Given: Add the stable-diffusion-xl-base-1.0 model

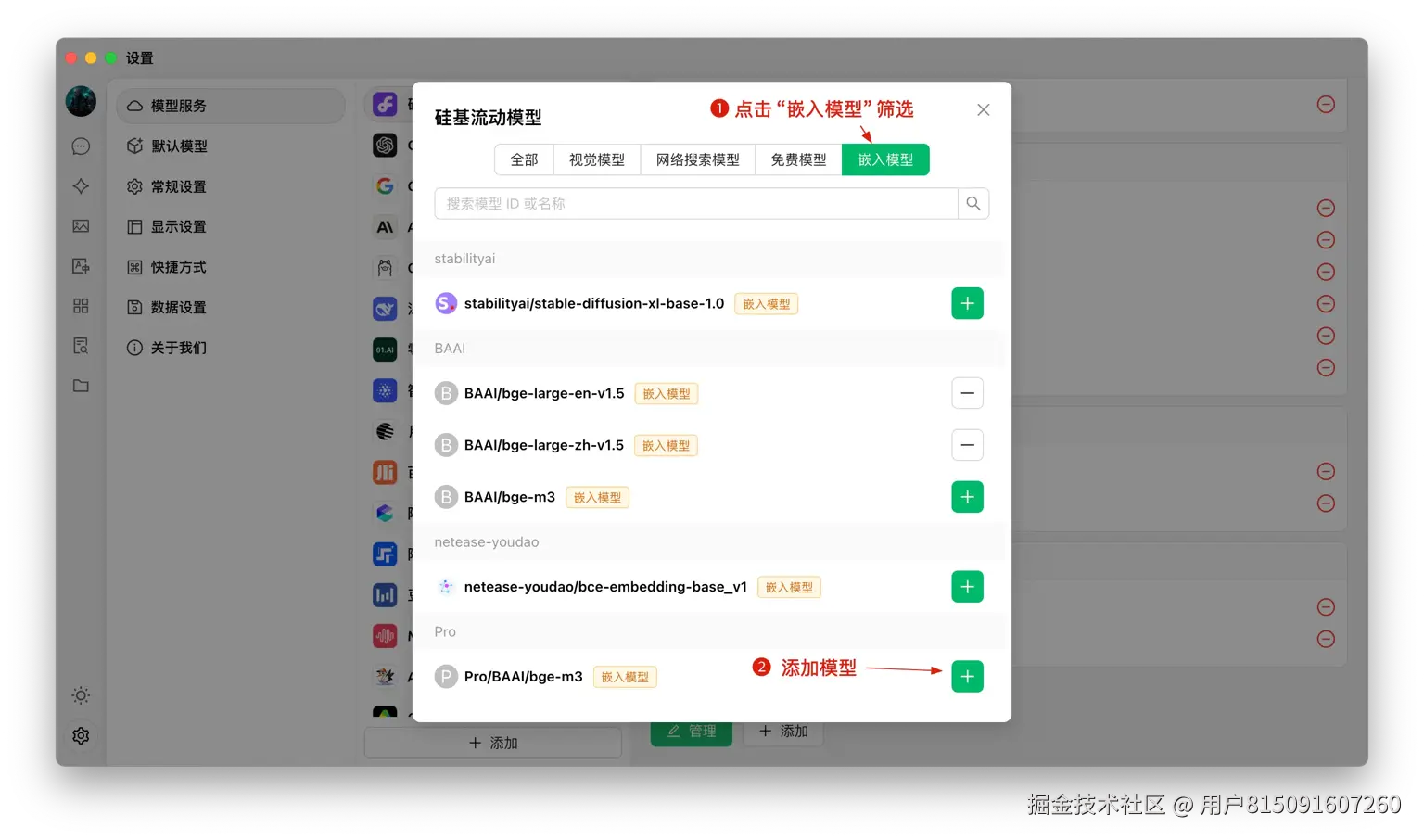Looking at the screenshot, I should point(967,303).
